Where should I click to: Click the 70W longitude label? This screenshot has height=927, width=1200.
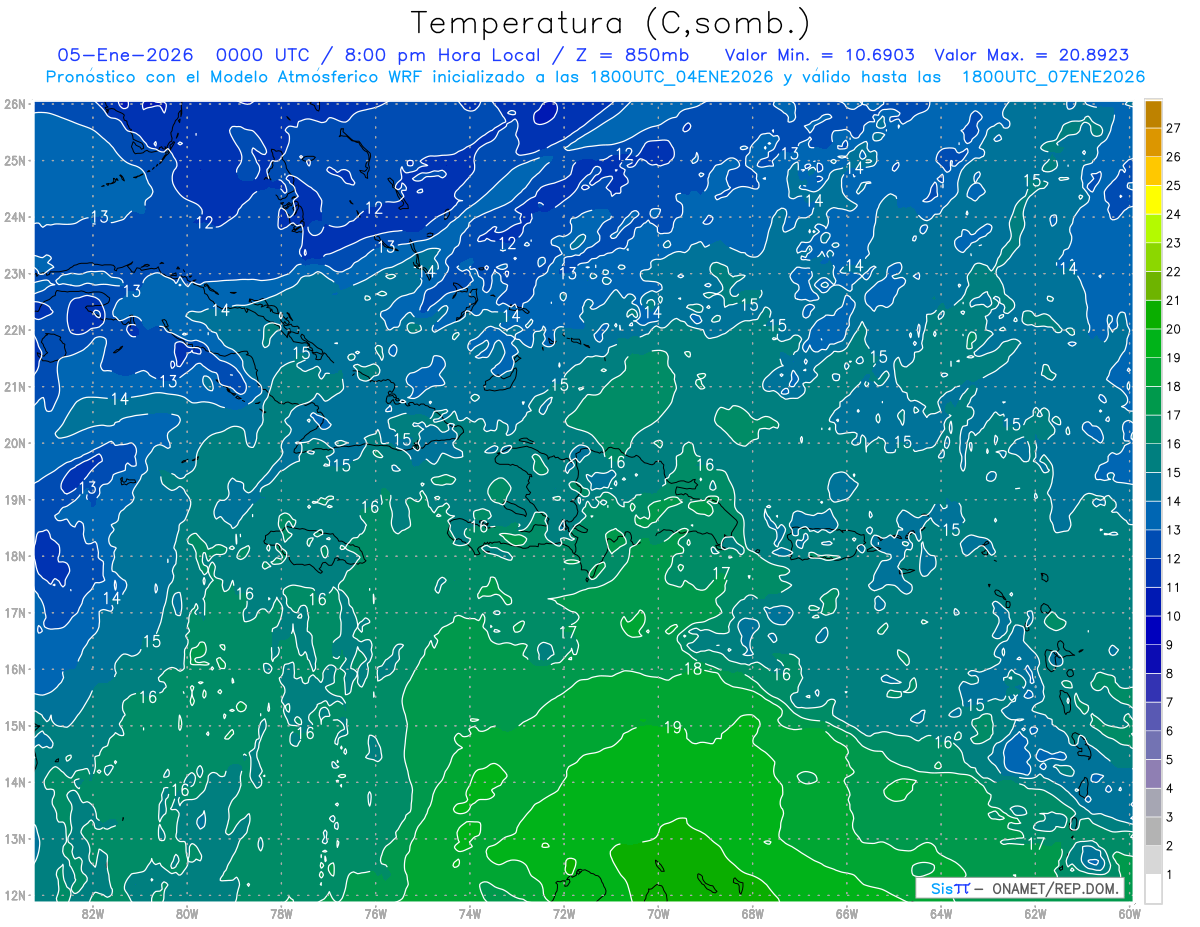(658, 912)
